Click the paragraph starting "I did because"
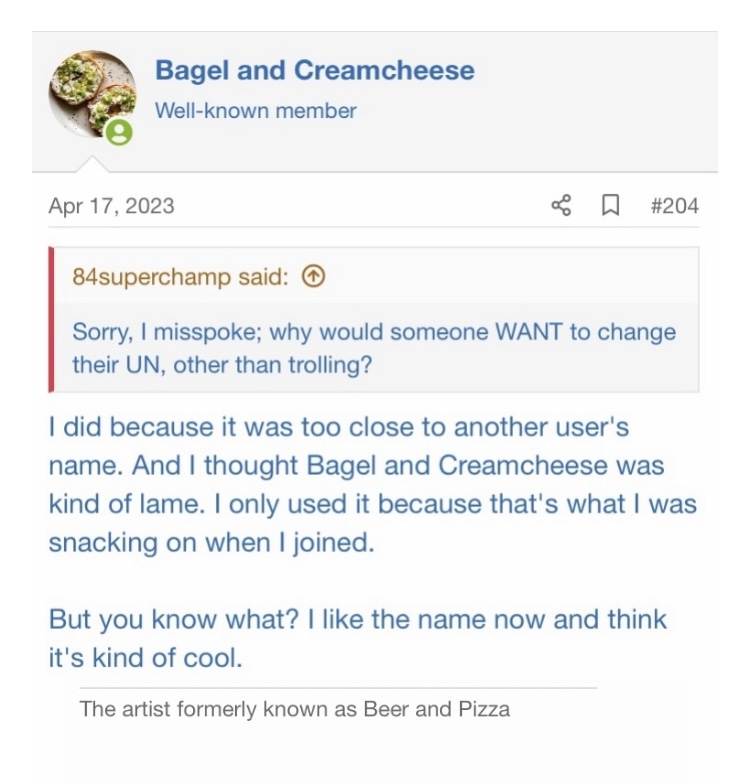750x783 pixels. 372,484
